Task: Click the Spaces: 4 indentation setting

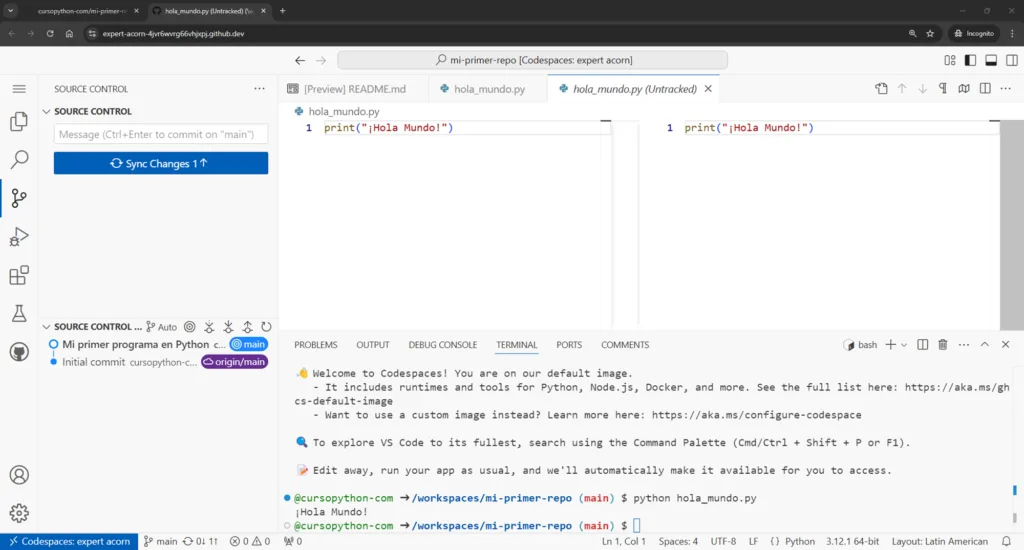Action: coord(678,542)
